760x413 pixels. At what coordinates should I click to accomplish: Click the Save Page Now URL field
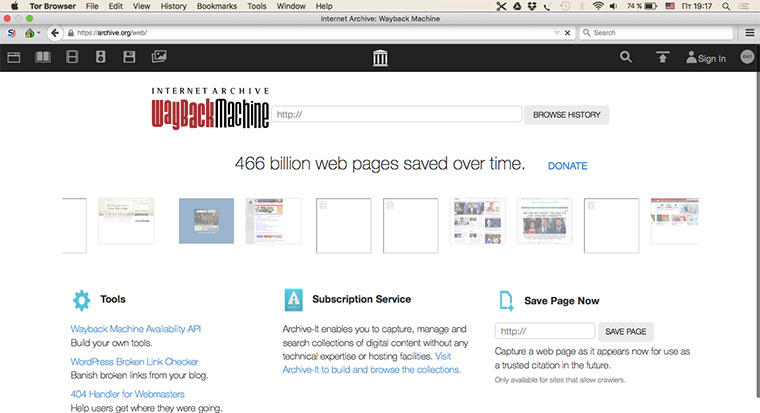coord(545,331)
